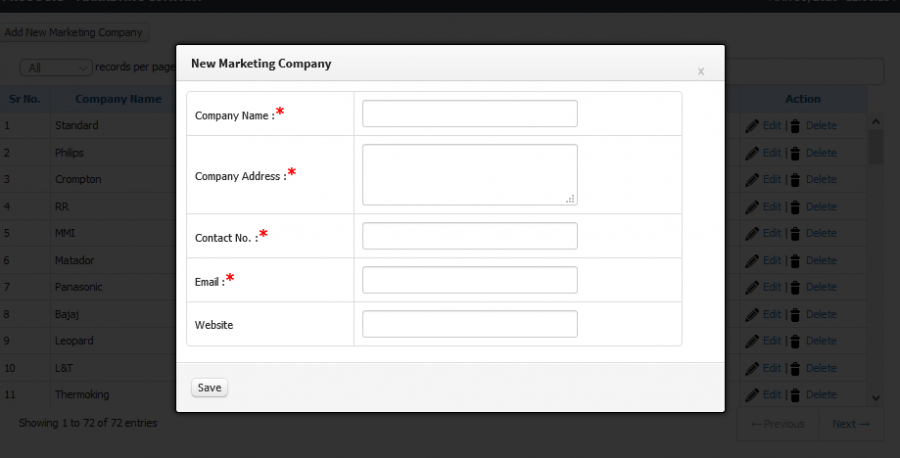Select the Crompton company name cell
Image resolution: width=900 pixels, height=458 pixels.
(78, 179)
